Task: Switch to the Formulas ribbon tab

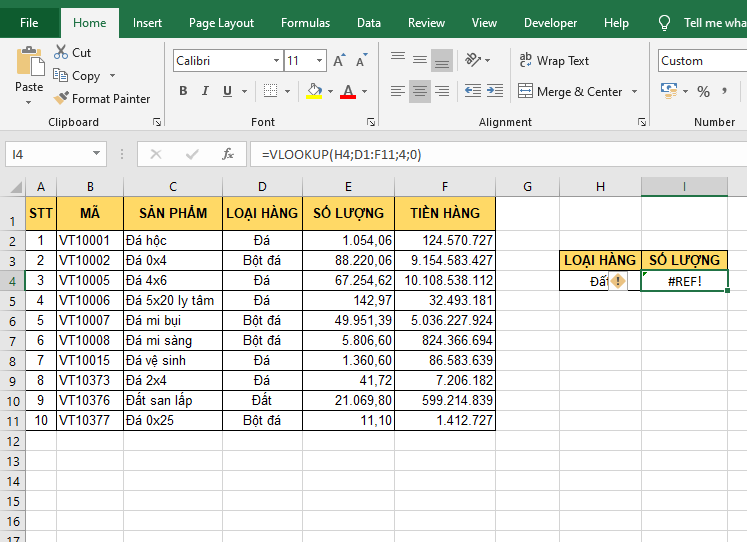Action: point(305,23)
